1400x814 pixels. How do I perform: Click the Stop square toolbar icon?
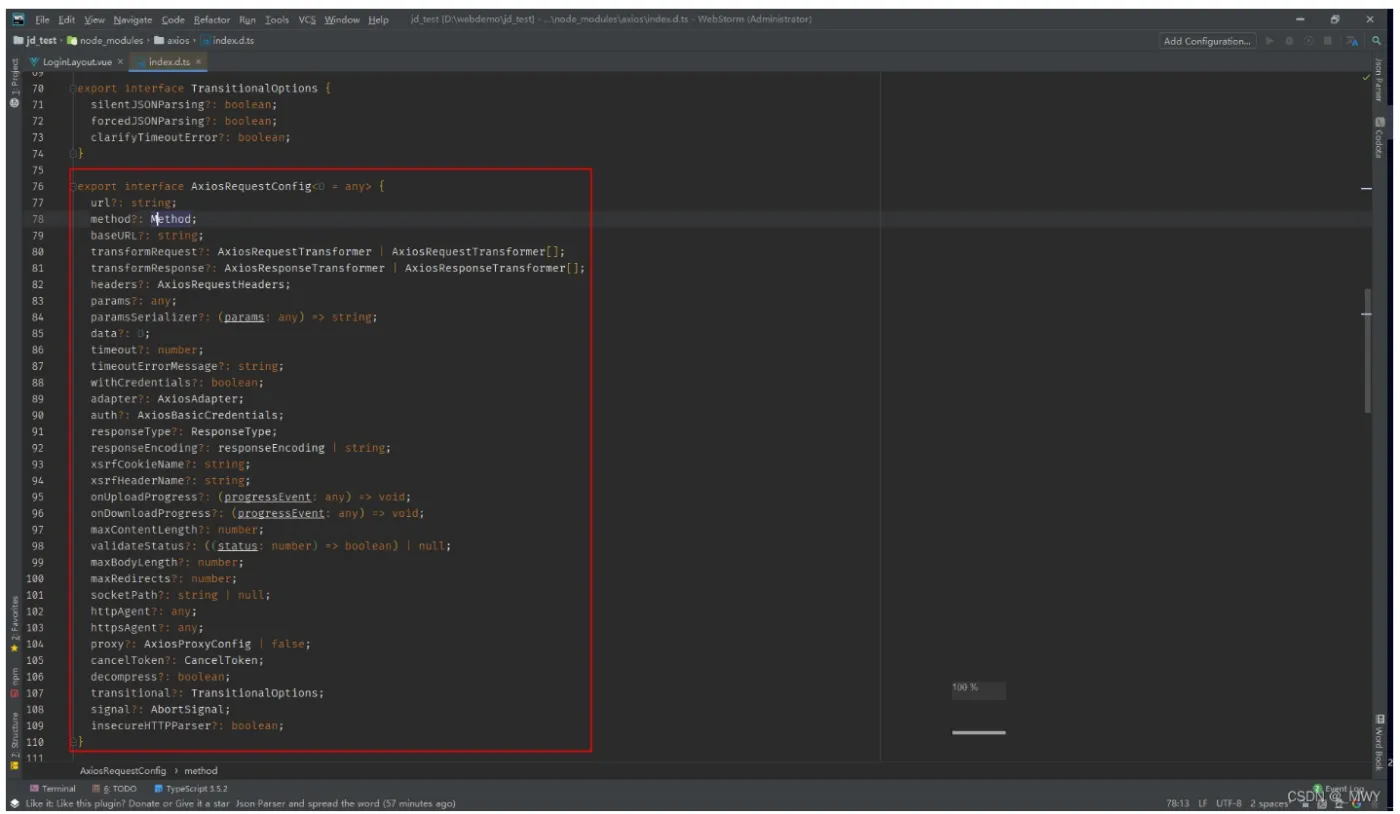pos(1328,41)
